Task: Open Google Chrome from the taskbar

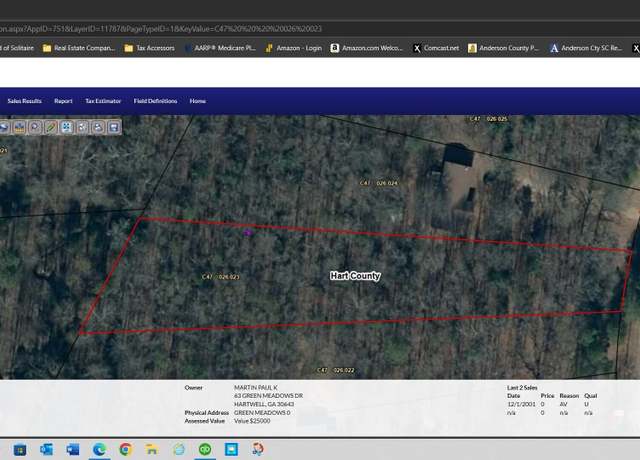Action: point(126,450)
